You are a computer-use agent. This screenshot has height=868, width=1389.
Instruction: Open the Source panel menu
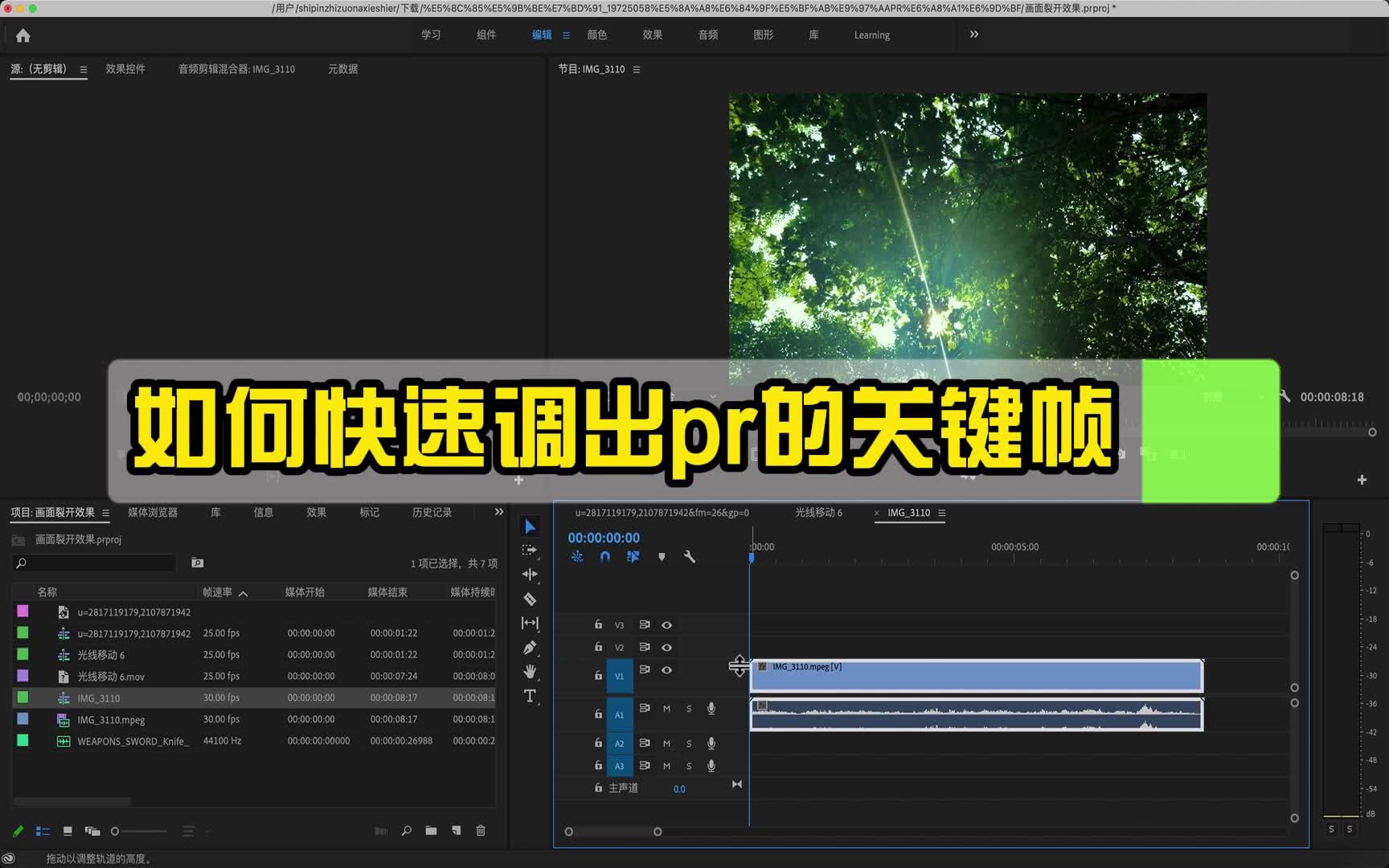click(x=83, y=70)
